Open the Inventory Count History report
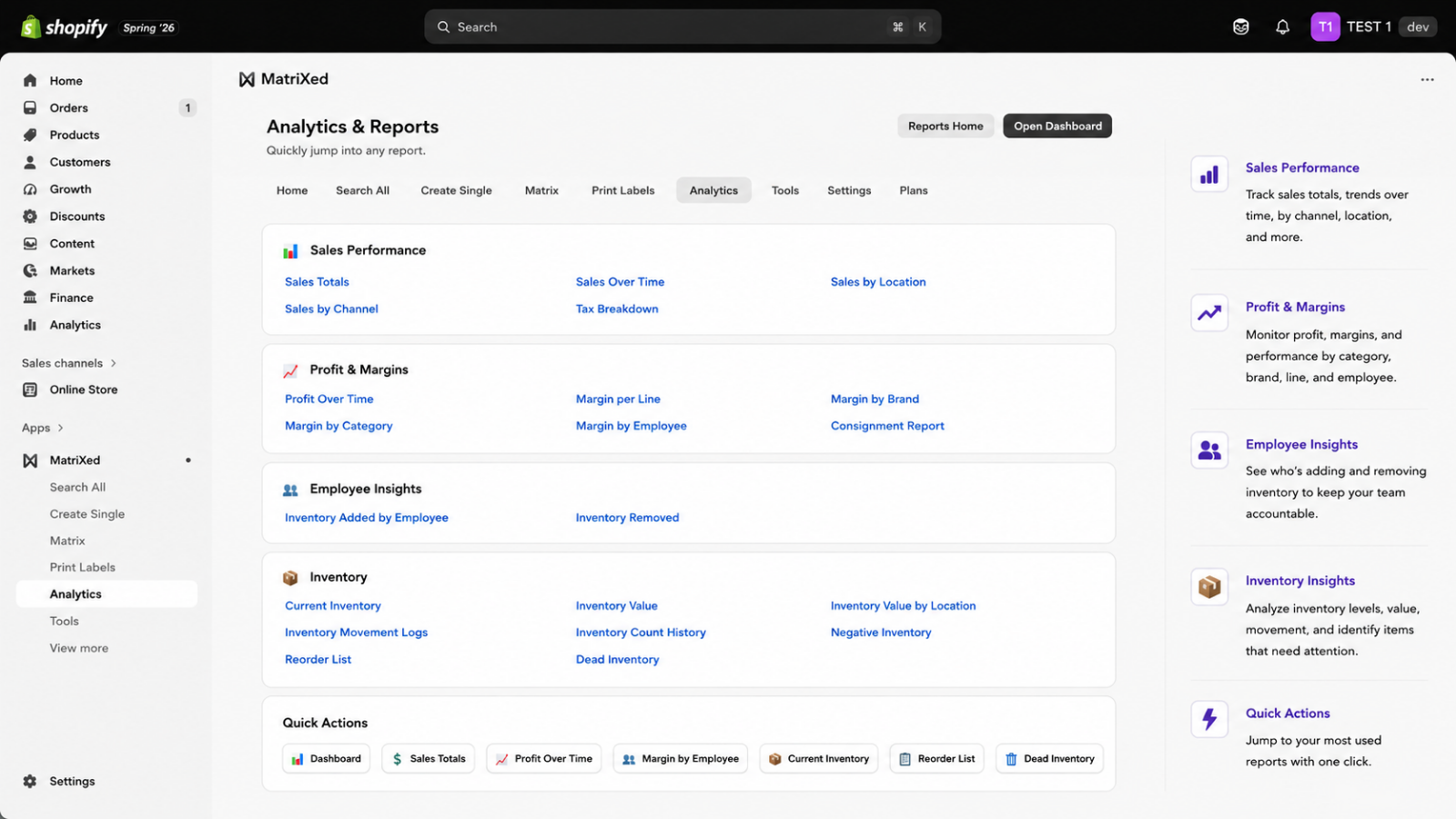This screenshot has height=819, width=1456. pyautogui.click(x=641, y=632)
